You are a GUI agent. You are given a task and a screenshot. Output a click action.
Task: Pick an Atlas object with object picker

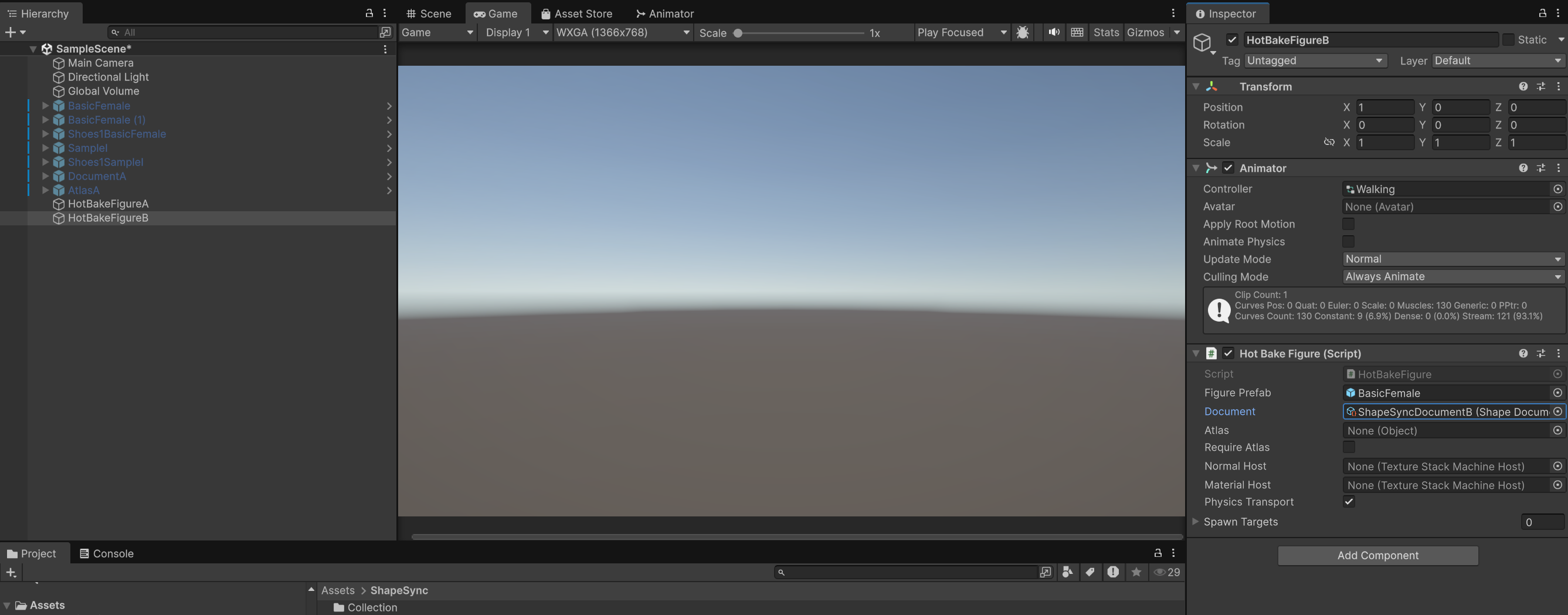pyautogui.click(x=1557, y=431)
